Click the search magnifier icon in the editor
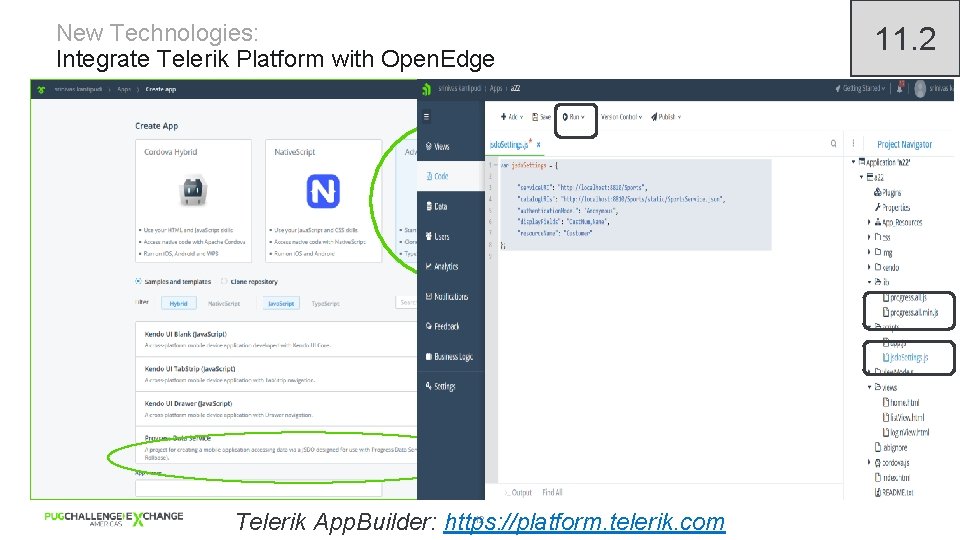 [x=833, y=144]
